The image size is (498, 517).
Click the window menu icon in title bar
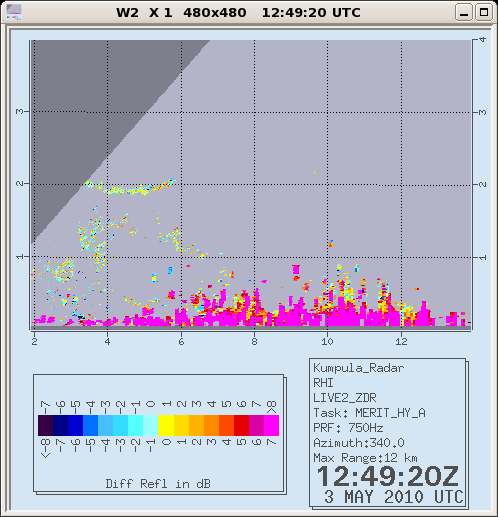(14, 12)
